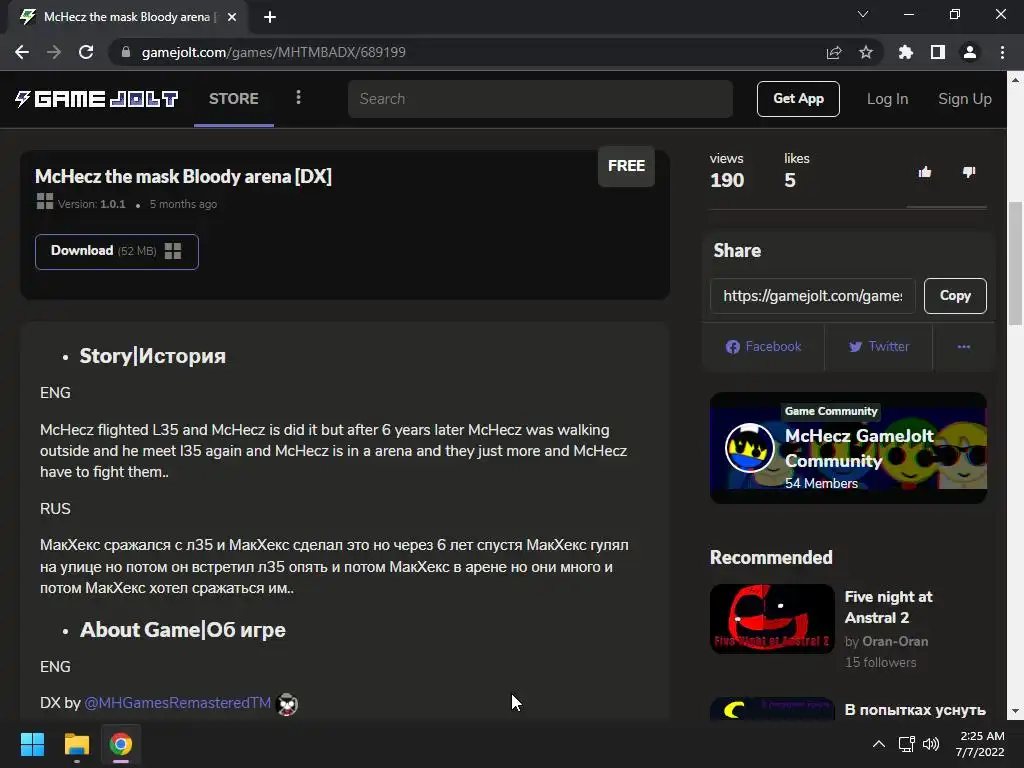Viewport: 1024px width, 768px height.
Task: Share the game on Twitter
Action: click(879, 347)
